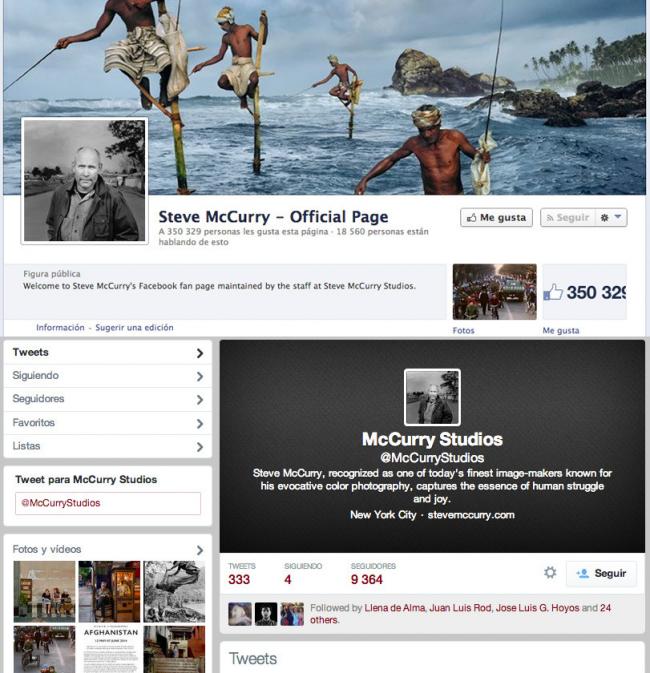Open the AFGHANISTAN poster thumbnail
Image resolution: width=650 pixels, height=673 pixels.
(109, 649)
